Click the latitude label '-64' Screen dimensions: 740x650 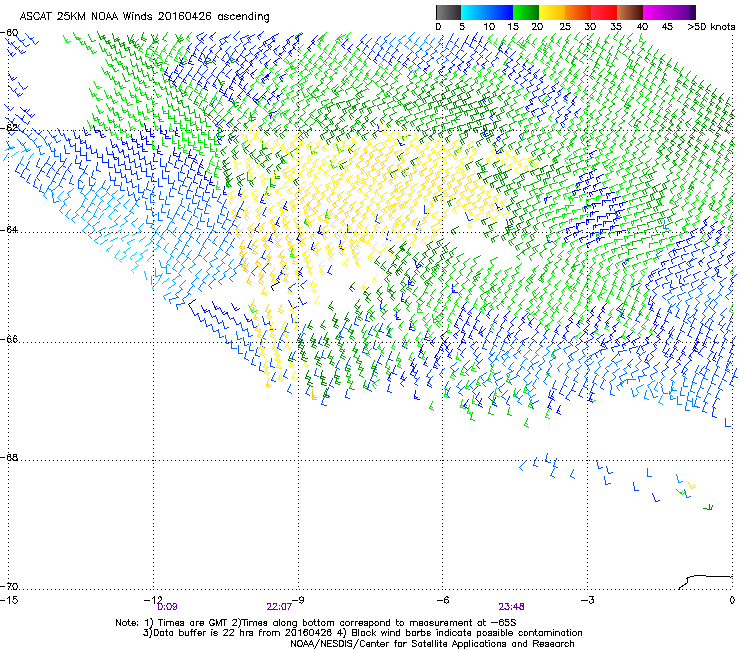coord(10,229)
